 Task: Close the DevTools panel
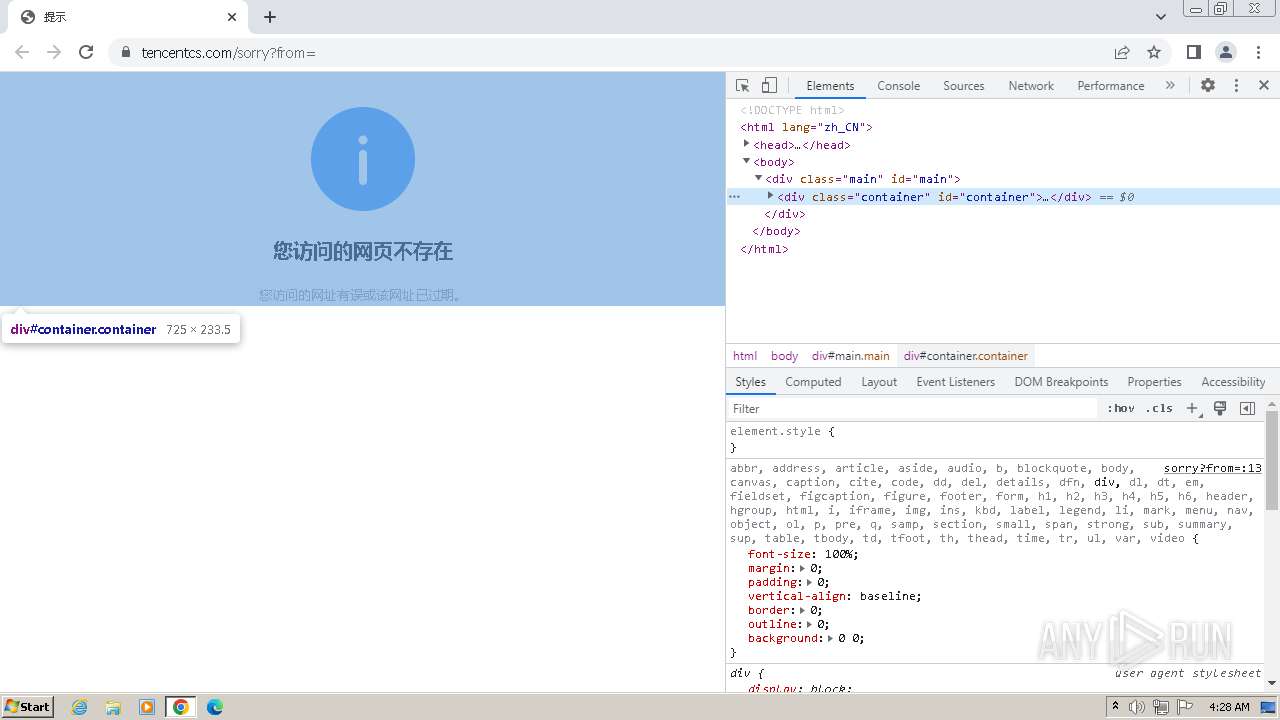coord(1264,86)
